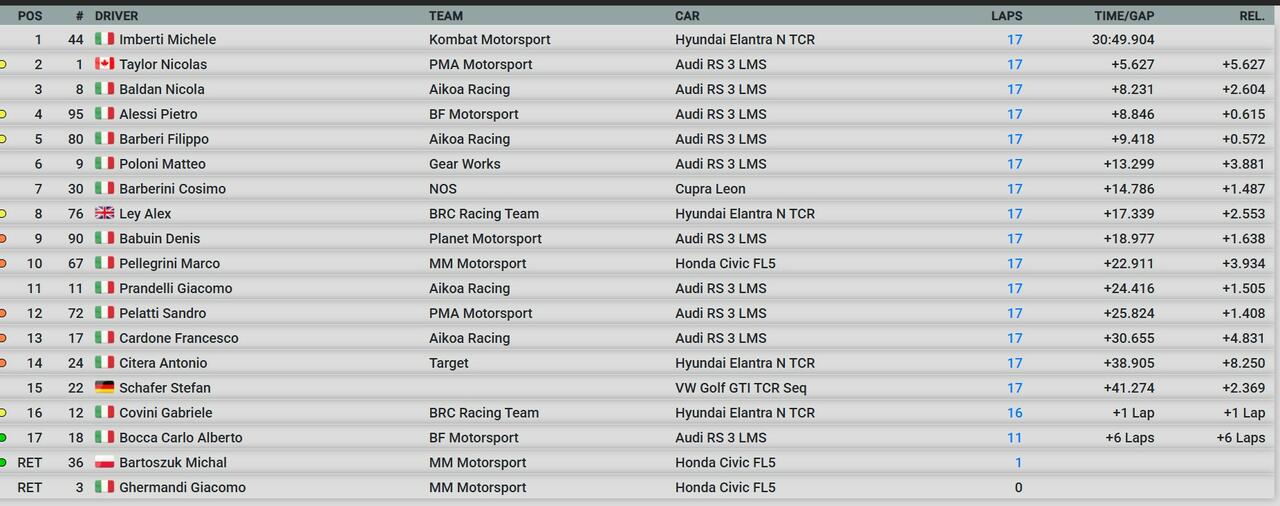Viewport: 1280px width, 506px height.
Task: Open the 16 laps link for Covini Gabriele
Action: click(x=1014, y=412)
